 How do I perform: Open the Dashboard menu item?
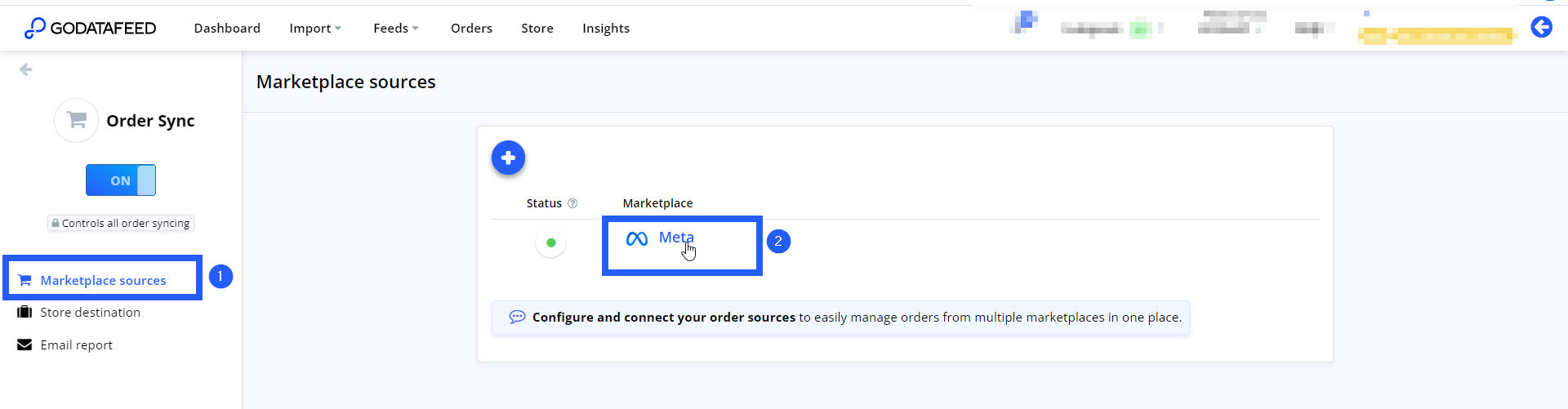[x=227, y=28]
